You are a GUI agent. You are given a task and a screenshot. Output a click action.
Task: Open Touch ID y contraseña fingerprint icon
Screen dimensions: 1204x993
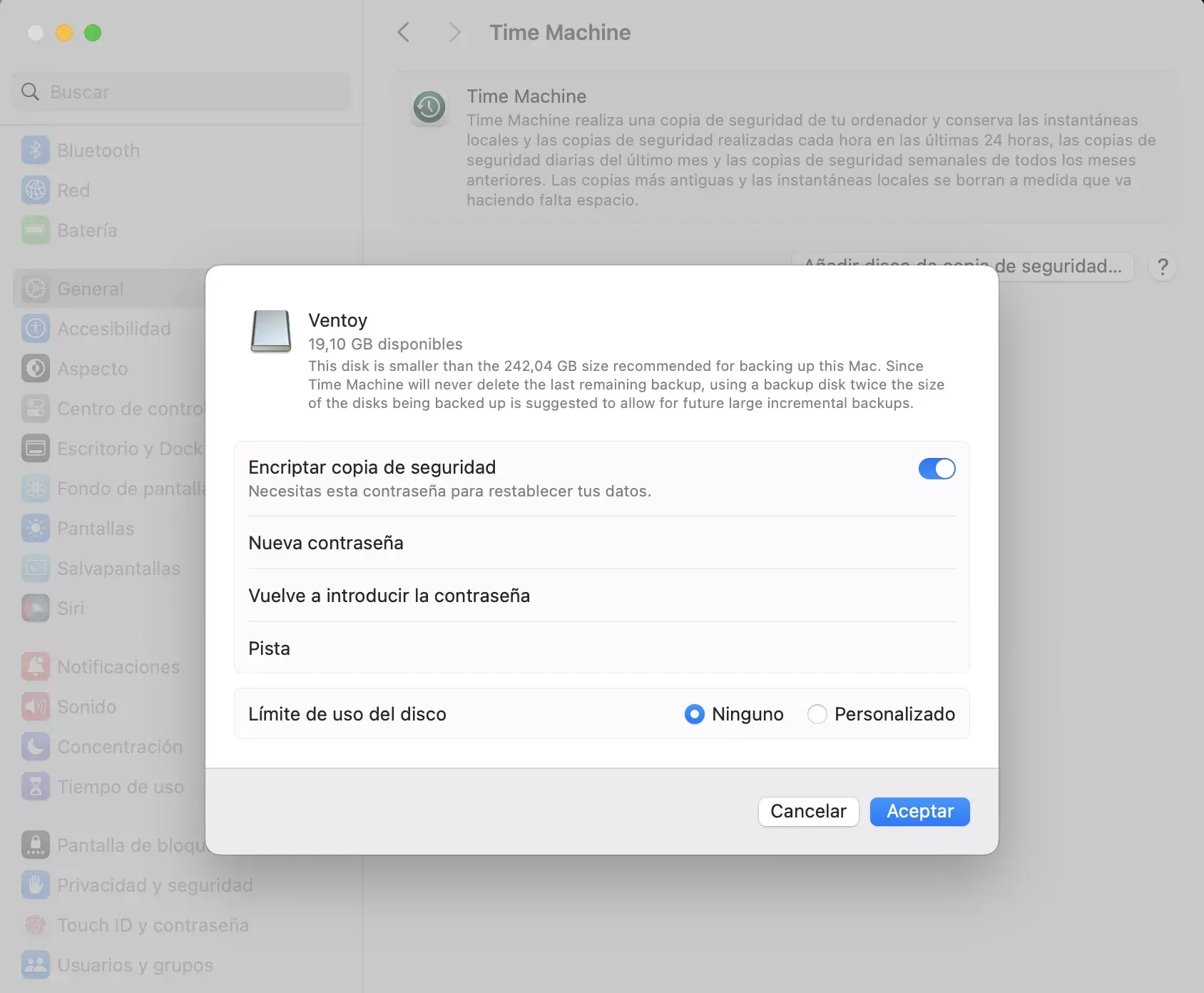[x=36, y=925]
